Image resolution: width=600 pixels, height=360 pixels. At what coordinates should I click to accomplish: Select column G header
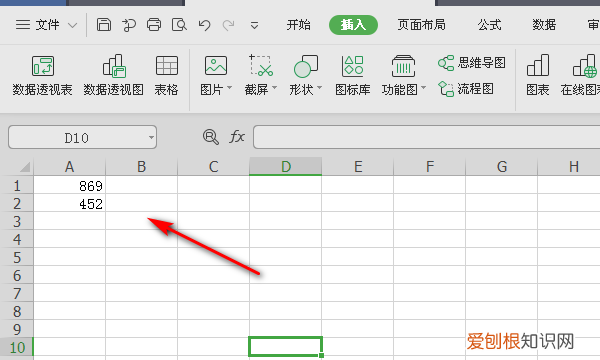(x=502, y=167)
